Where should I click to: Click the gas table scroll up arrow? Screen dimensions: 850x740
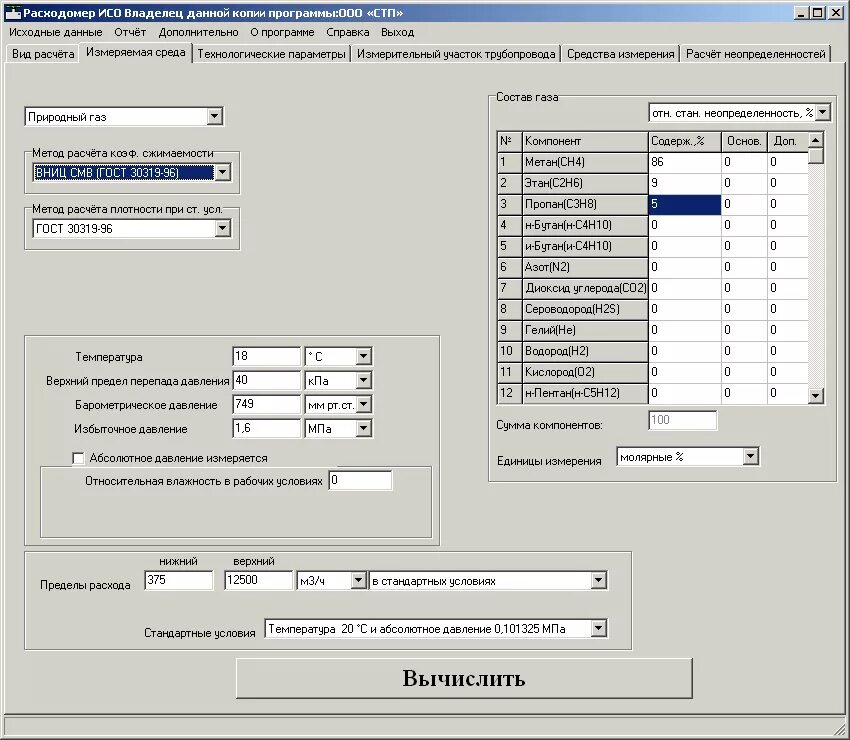pos(815,140)
